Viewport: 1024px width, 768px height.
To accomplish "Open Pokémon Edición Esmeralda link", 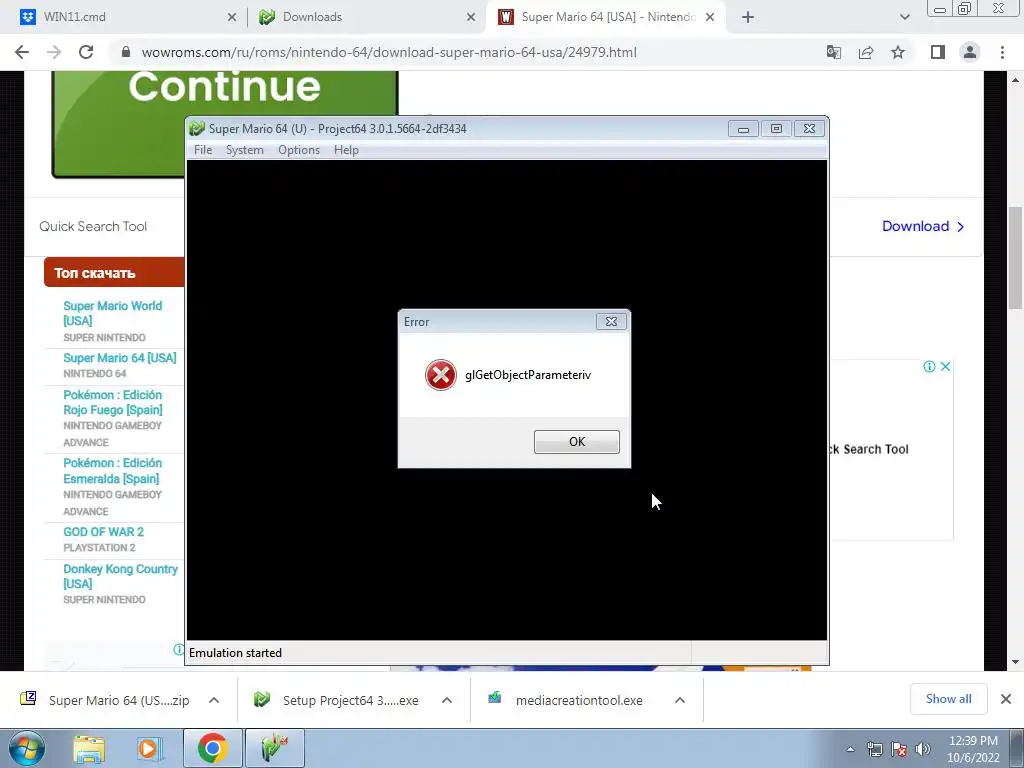I will point(112,471).
